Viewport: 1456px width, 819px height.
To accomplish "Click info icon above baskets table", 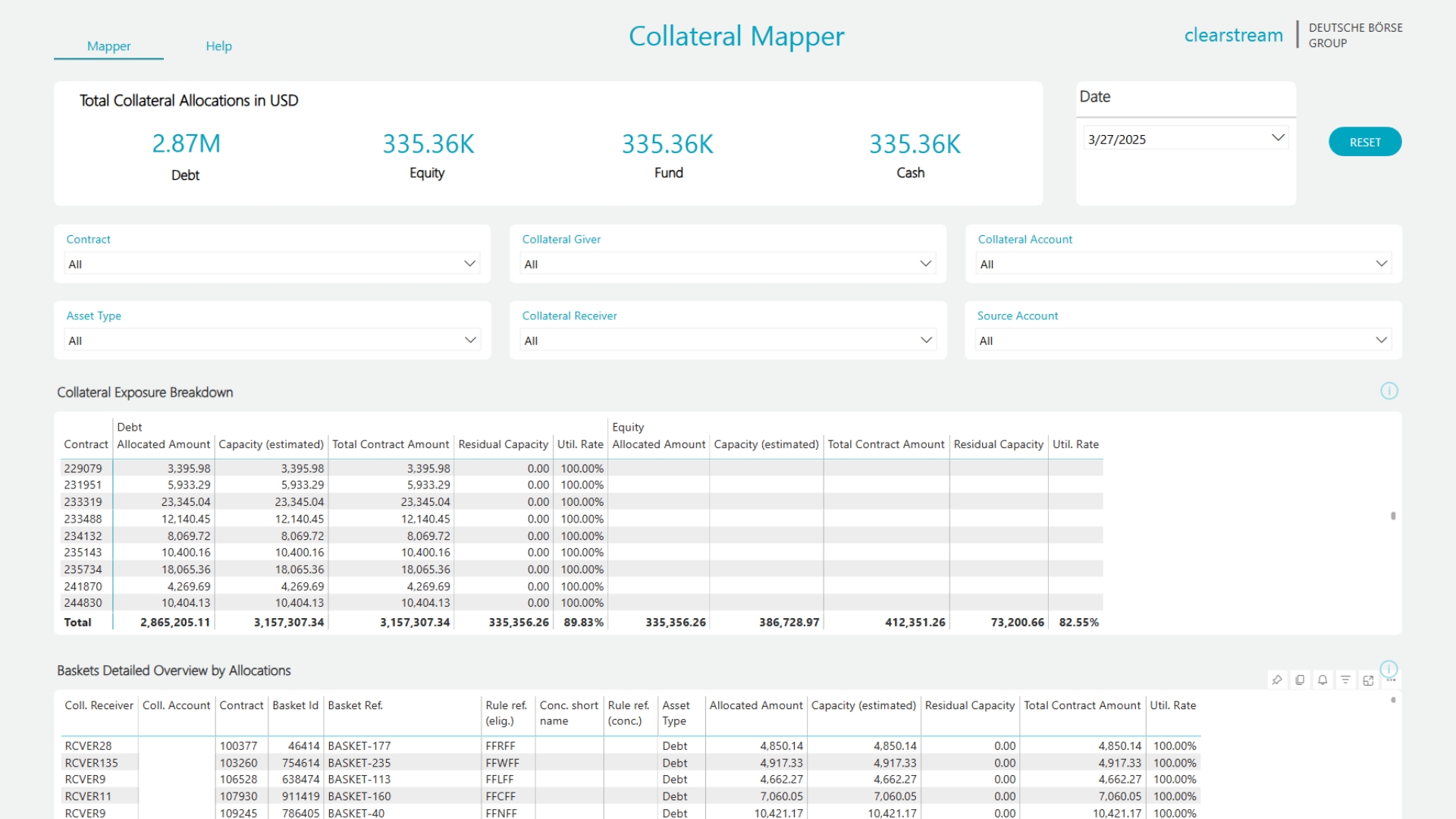I will [x=1389, y=668].
